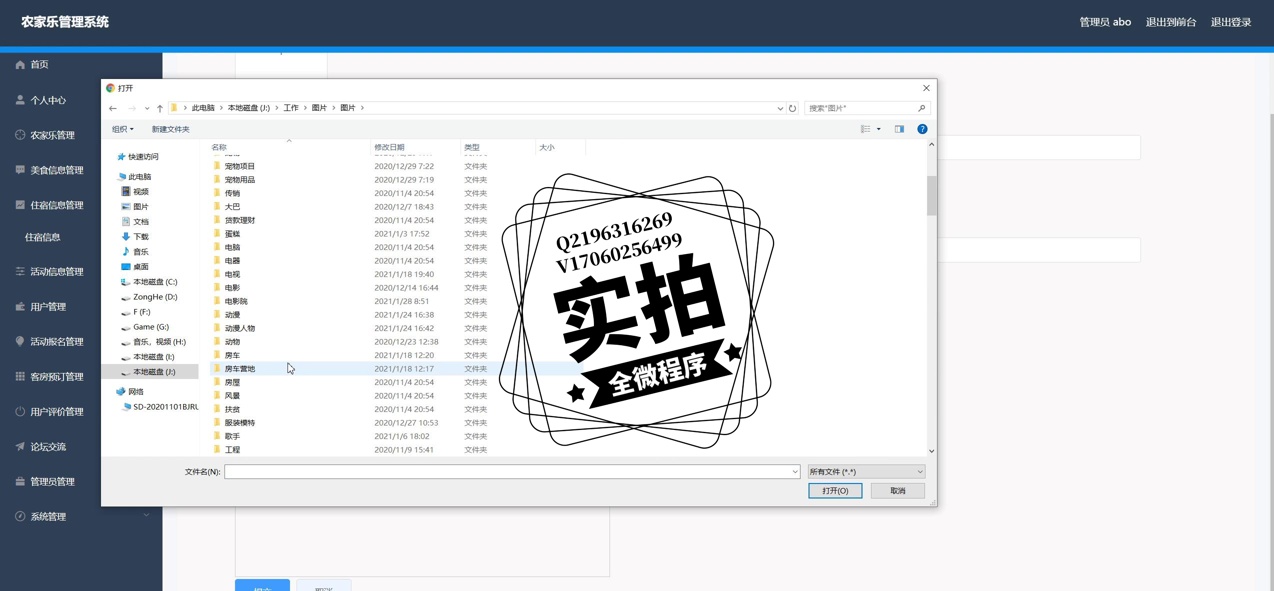Click home icon in left sidebar
Screen dimensions: 1274x591
click(20, 65)
